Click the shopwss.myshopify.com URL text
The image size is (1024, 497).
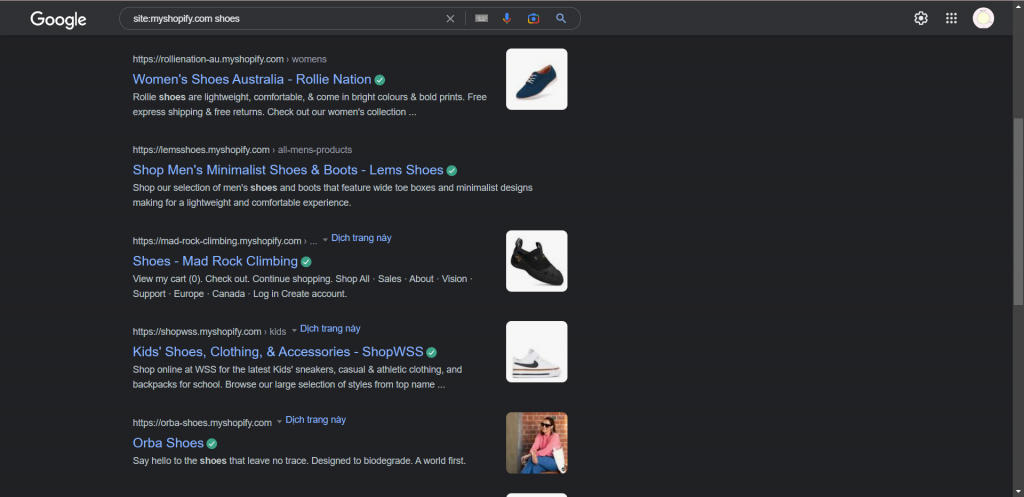(x=197, y=331)
